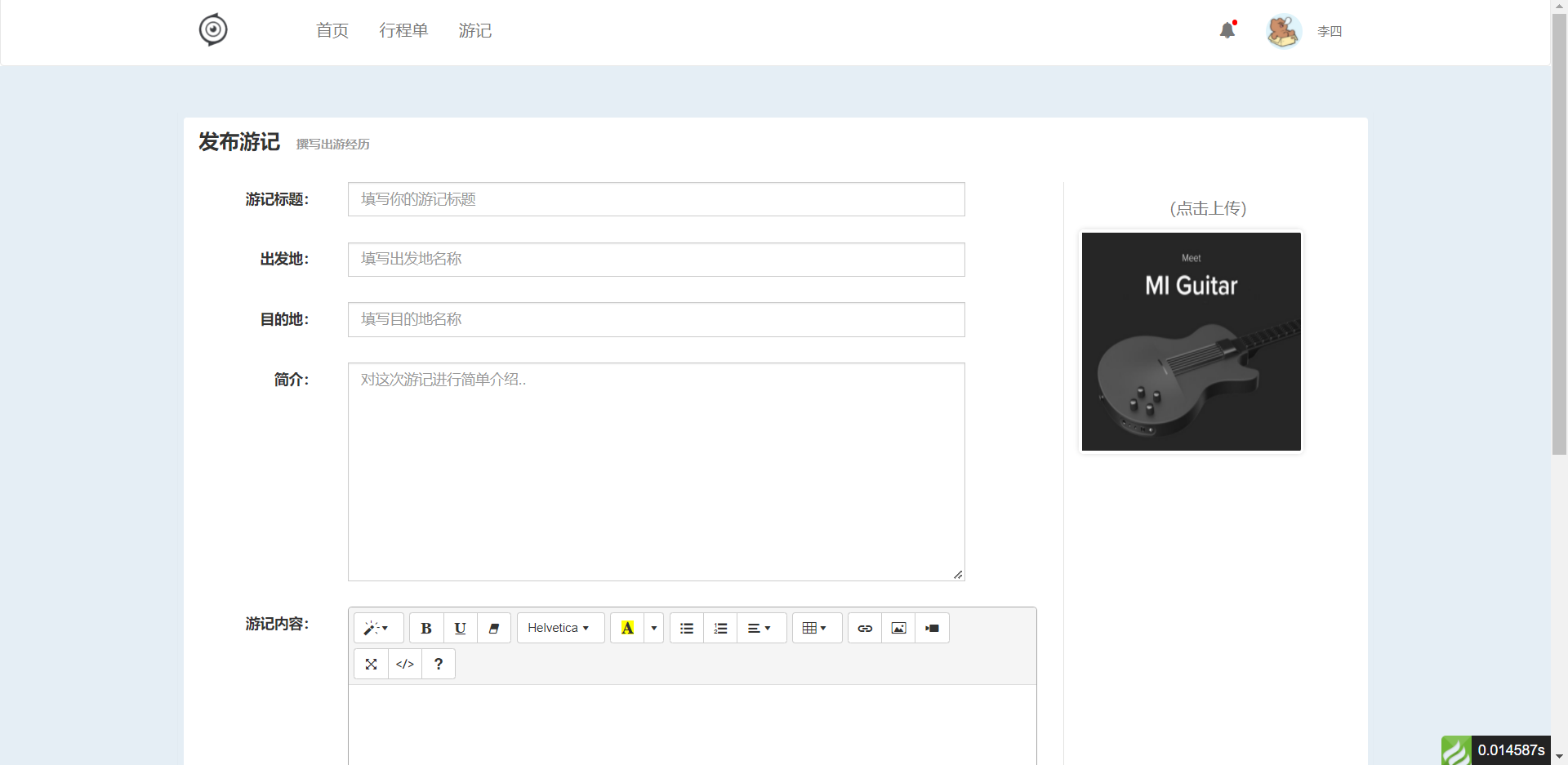
Task: Click inside the 游记内容 editor area
Action: tap(693, 725)
